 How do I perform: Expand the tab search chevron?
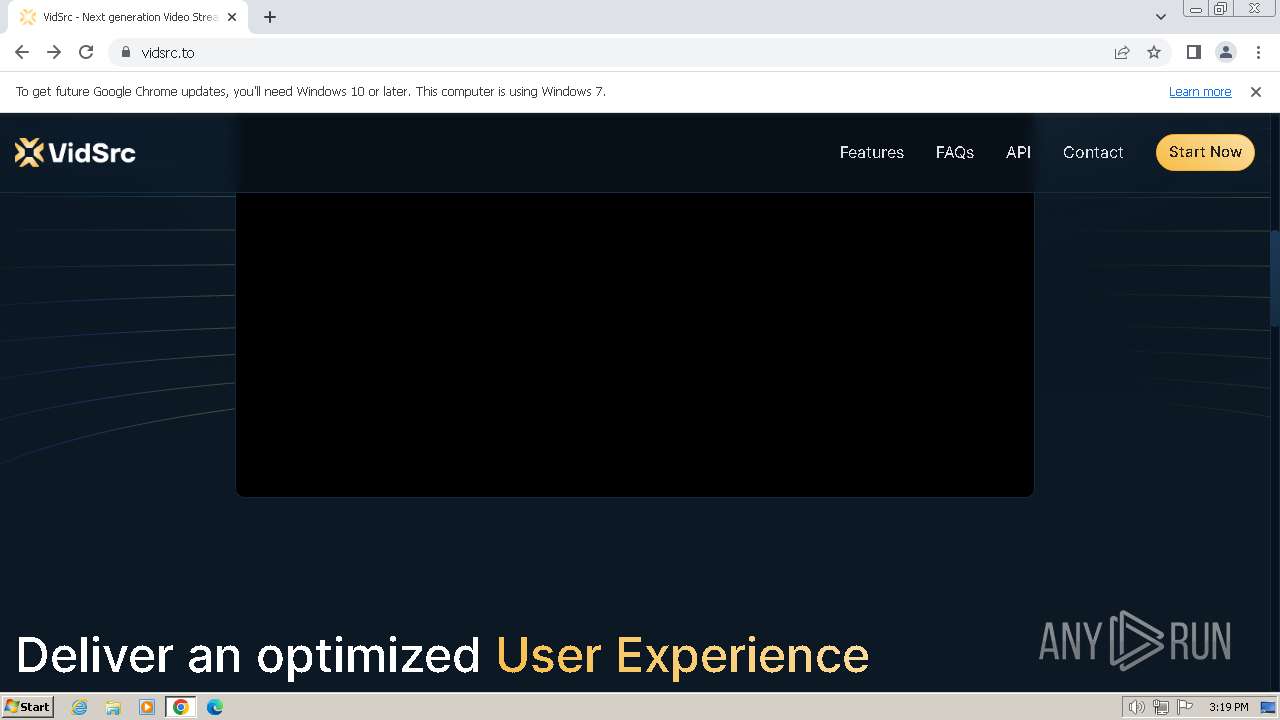(1161, 17)
